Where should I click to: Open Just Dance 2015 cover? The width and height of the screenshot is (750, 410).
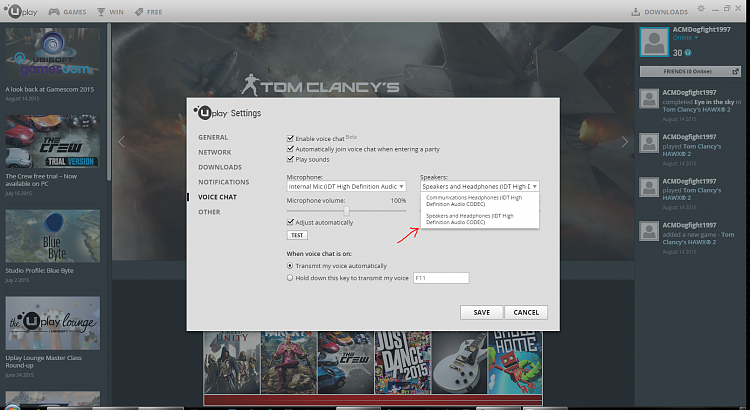coord(402,363)
